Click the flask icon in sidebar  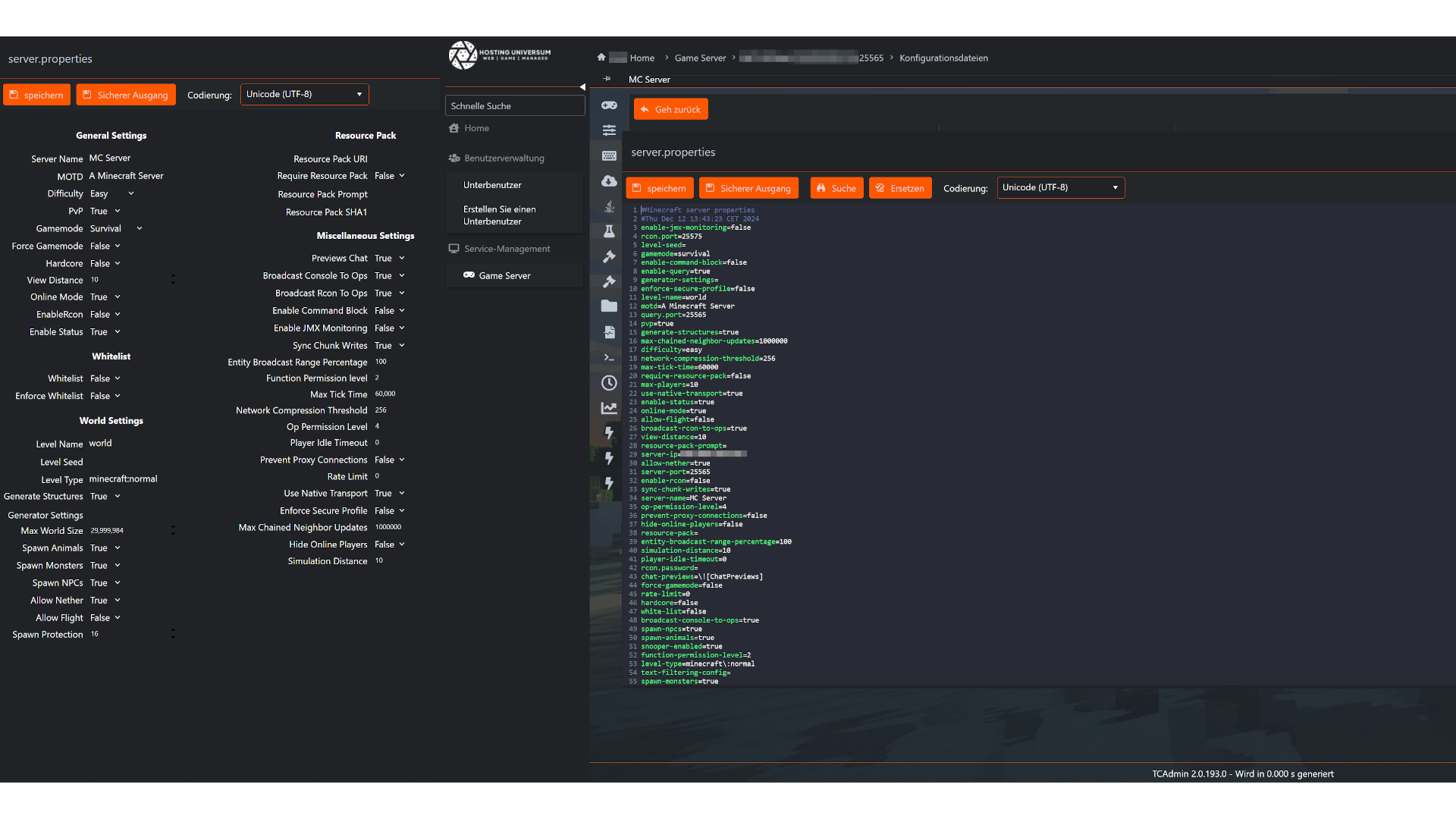point(609,231)
